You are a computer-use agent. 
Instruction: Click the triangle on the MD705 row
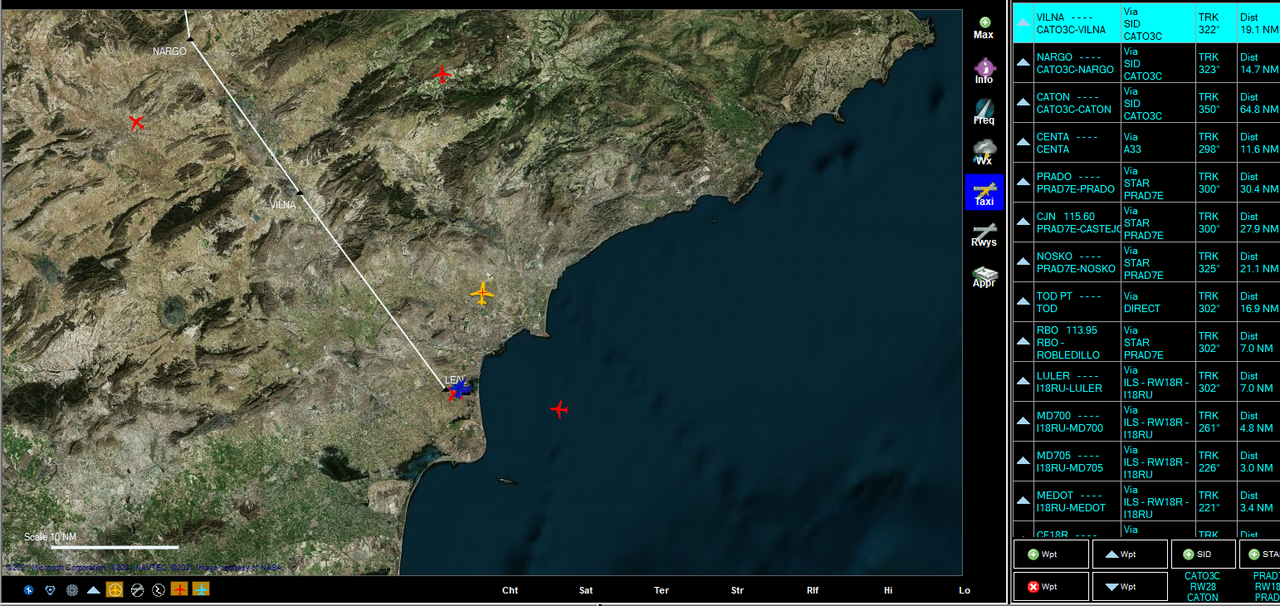pos(1023,461)
